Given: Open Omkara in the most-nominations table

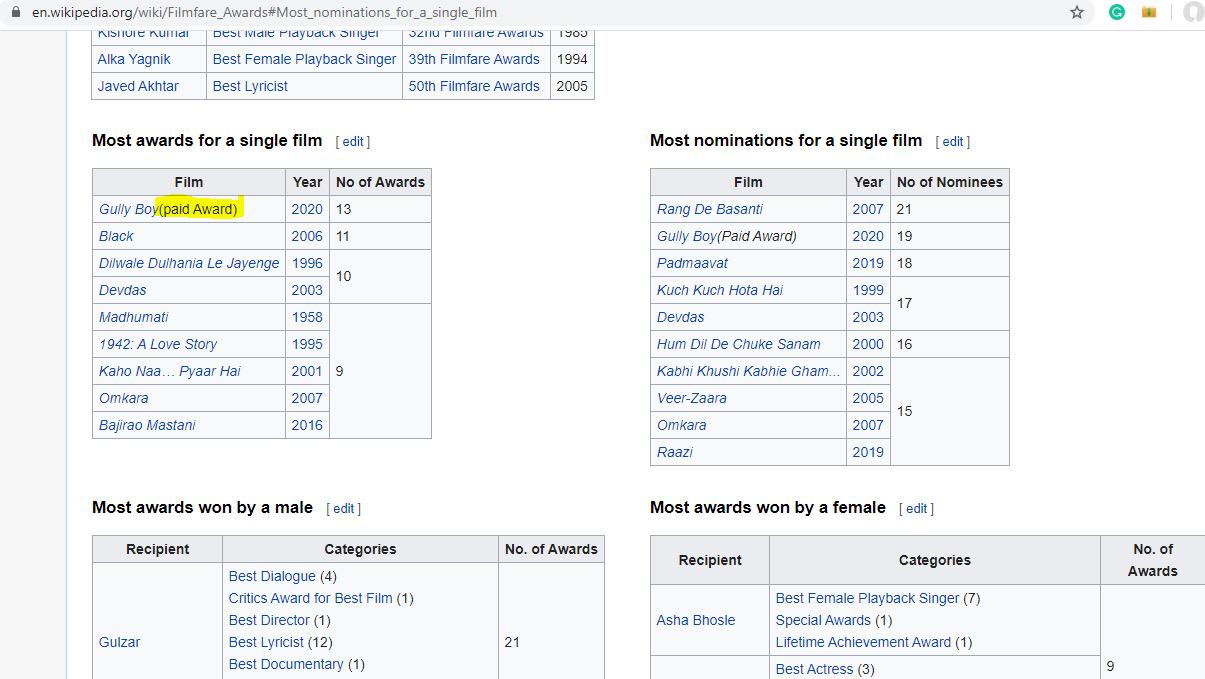Looking at the screenshot, I should (x=682, y=425).
